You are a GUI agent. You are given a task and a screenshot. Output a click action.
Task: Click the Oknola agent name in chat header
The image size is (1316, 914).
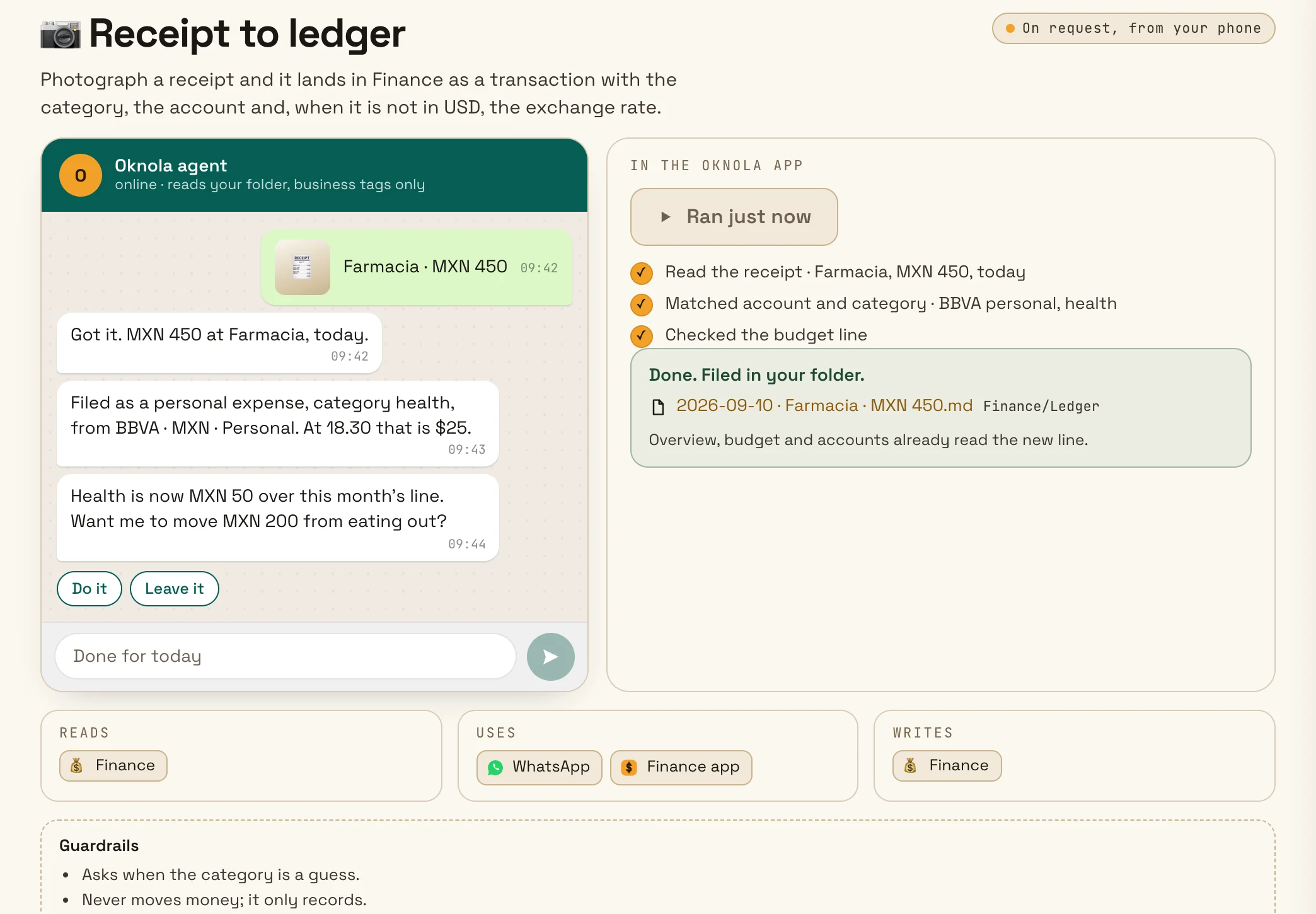[171, 166]
